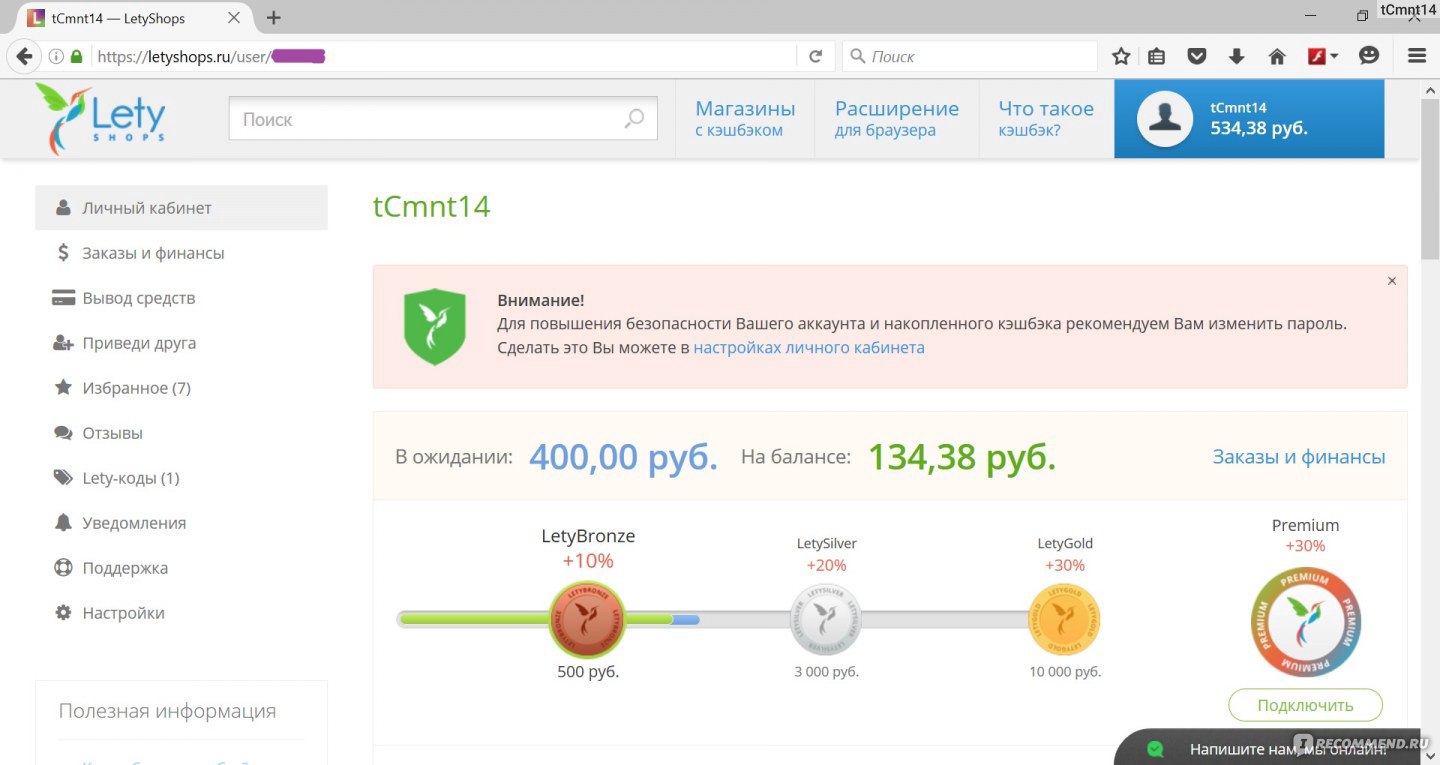Viewport: 1440px width, 765px height.
Task: Open the downloads arrow icon
Action: 1237,57
